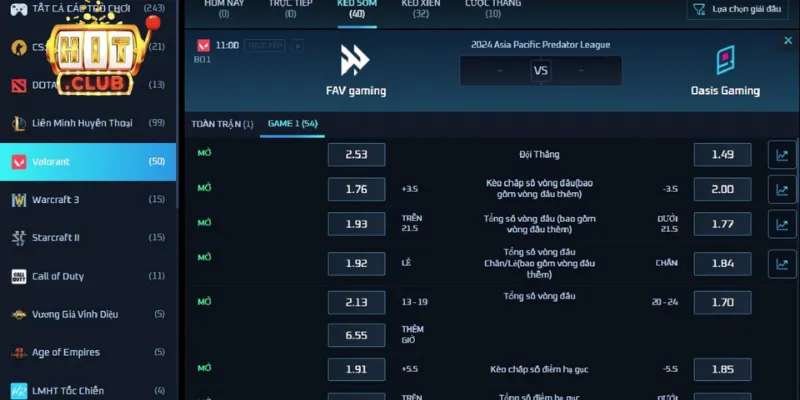Close the match detail panel
The width and height of the screenshot is (800, 400).
[788, 41]
